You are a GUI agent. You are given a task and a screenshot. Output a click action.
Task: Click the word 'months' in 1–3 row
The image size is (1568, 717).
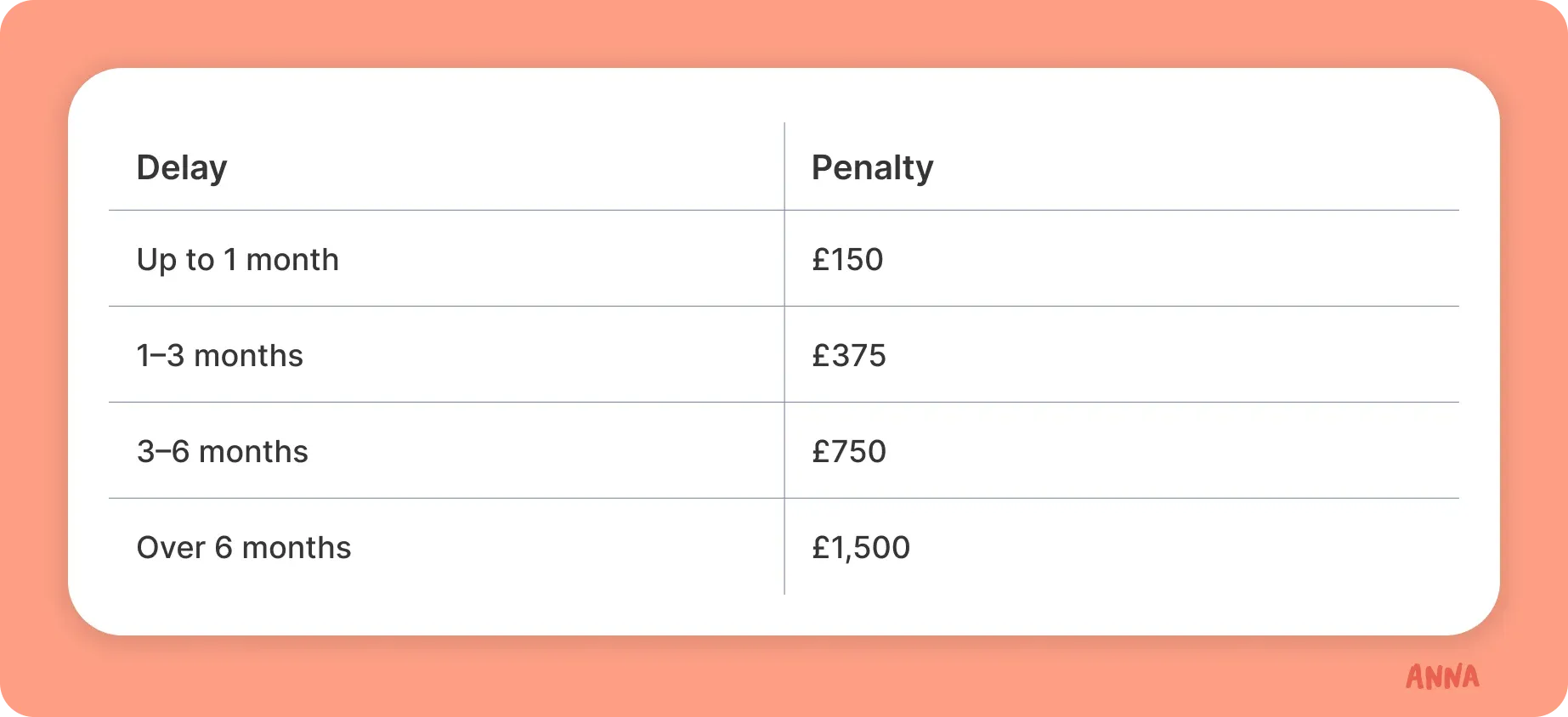click(x=248, y=355)
